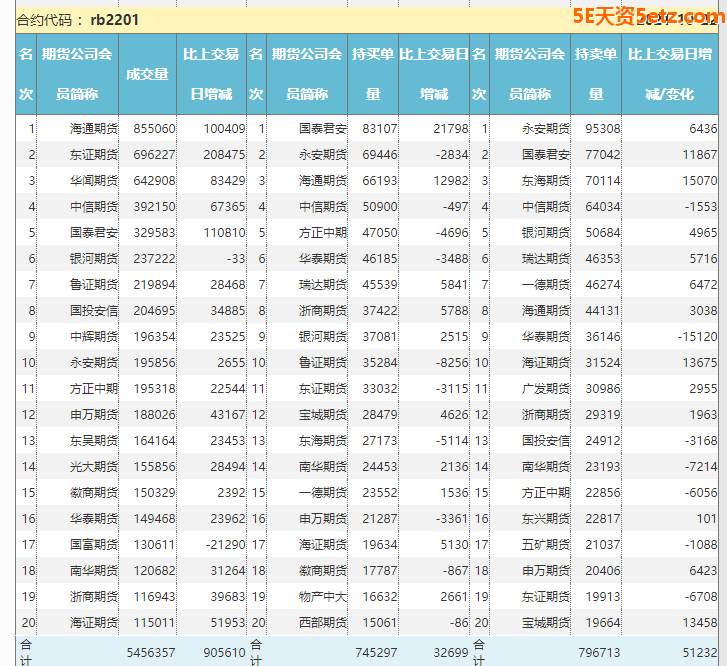Click the 持卖单量 column header
The image size is (727, 666).
click(596, 74)
